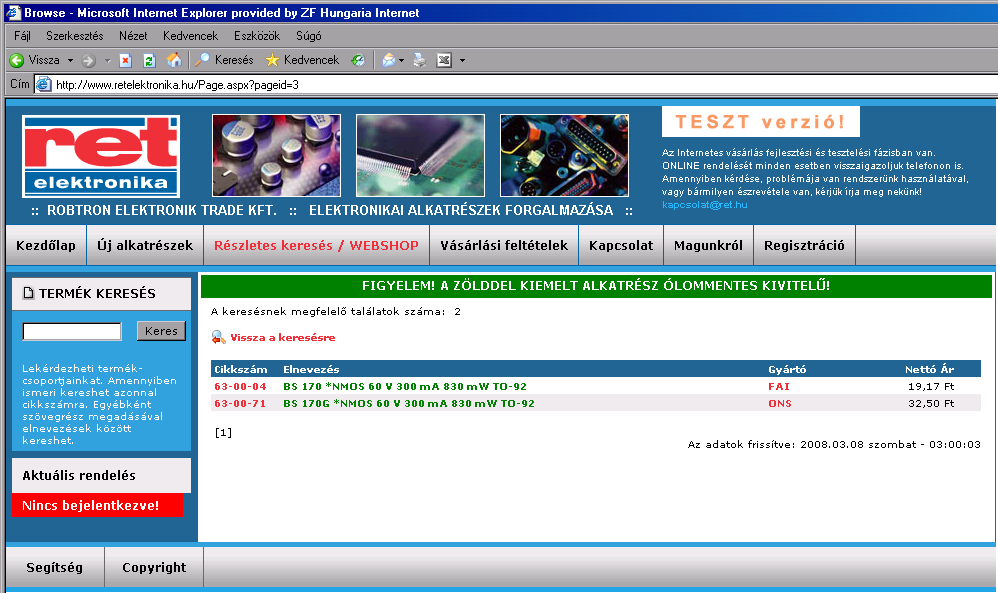Click the Nettó Ár column header
Viewport: 998px width, 593px height.
tap(929, 369)
